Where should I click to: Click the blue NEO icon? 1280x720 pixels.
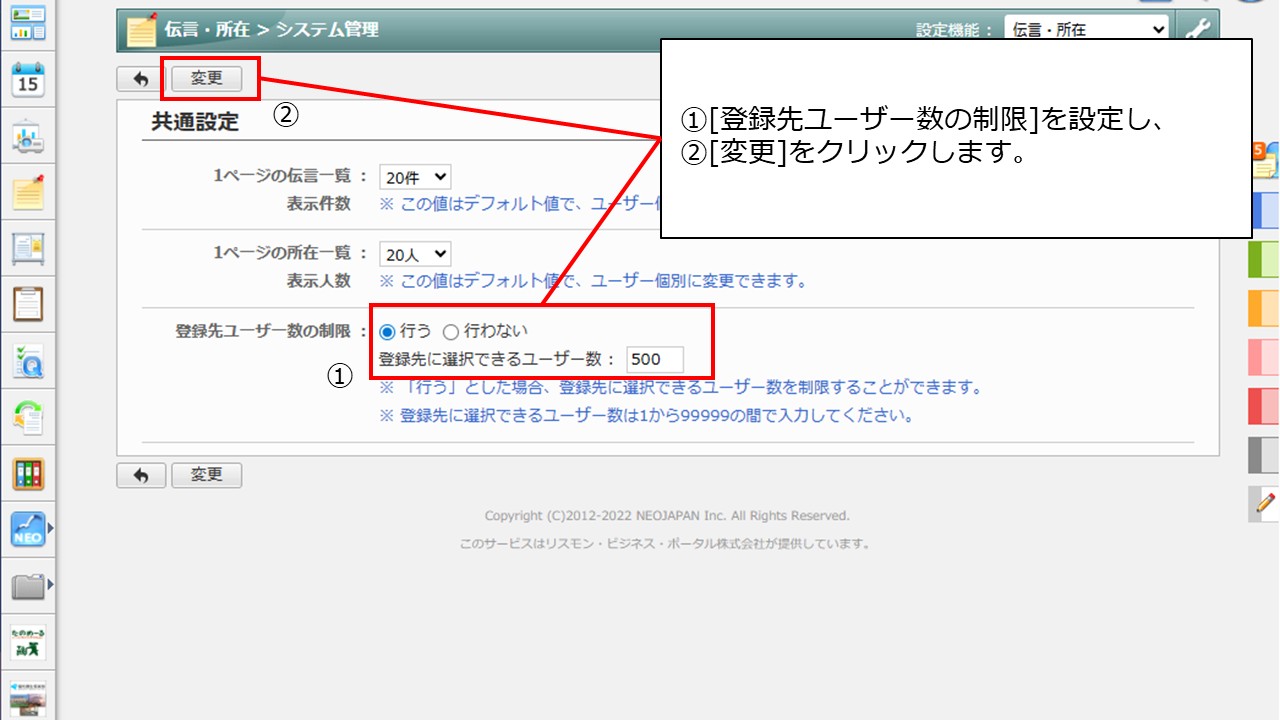(x=27, y=529)
